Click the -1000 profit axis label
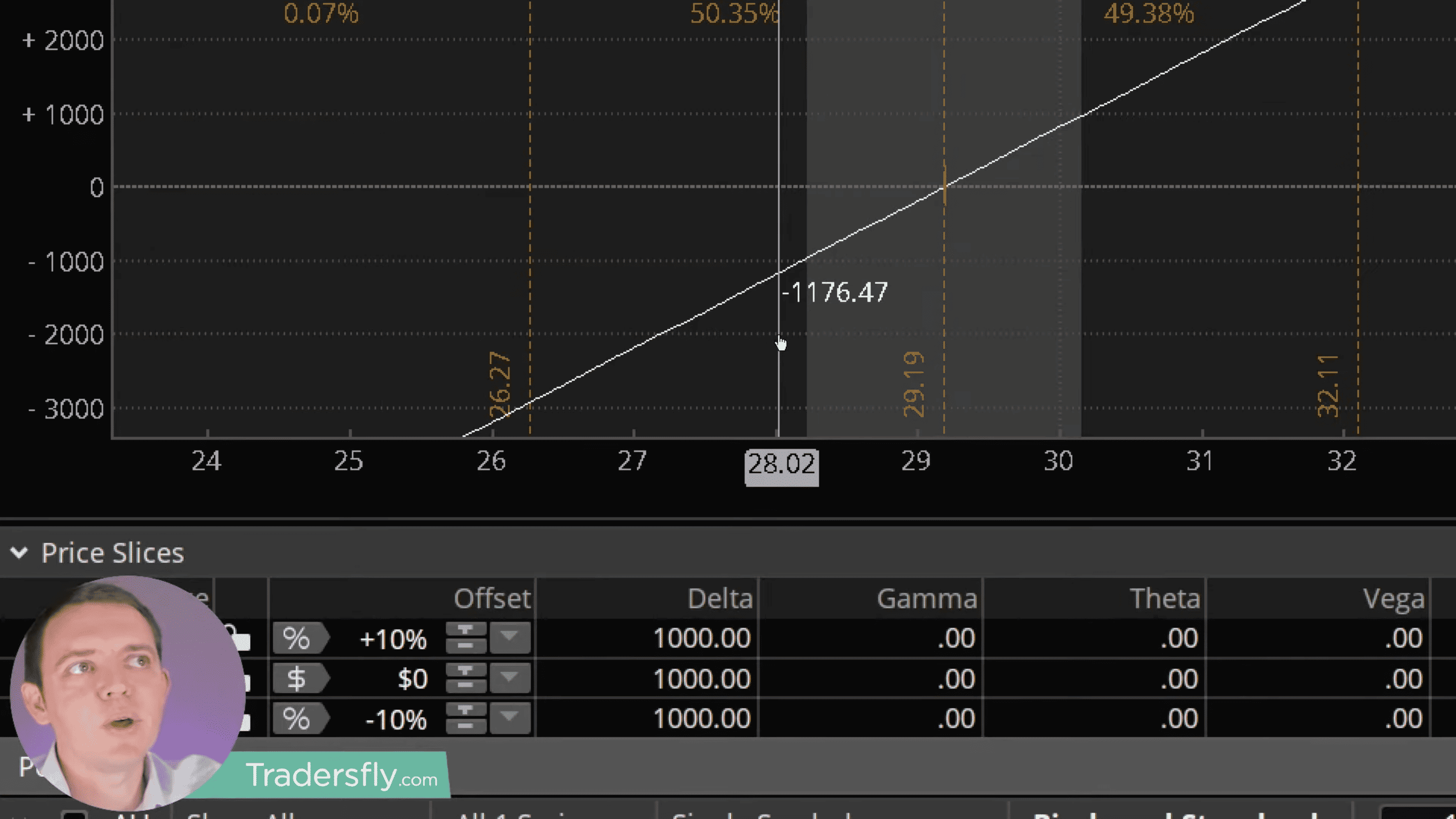The width and height of the screenshot is (1456, 819). 66,262
